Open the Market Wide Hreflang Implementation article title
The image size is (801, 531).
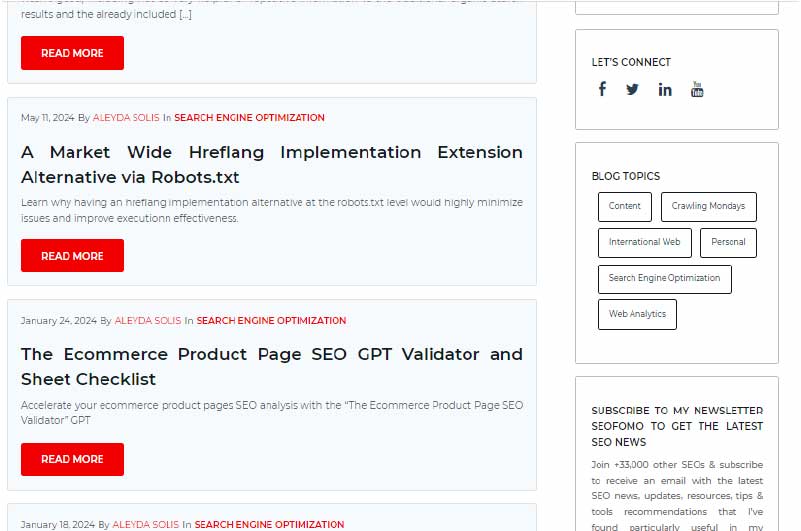272,165
